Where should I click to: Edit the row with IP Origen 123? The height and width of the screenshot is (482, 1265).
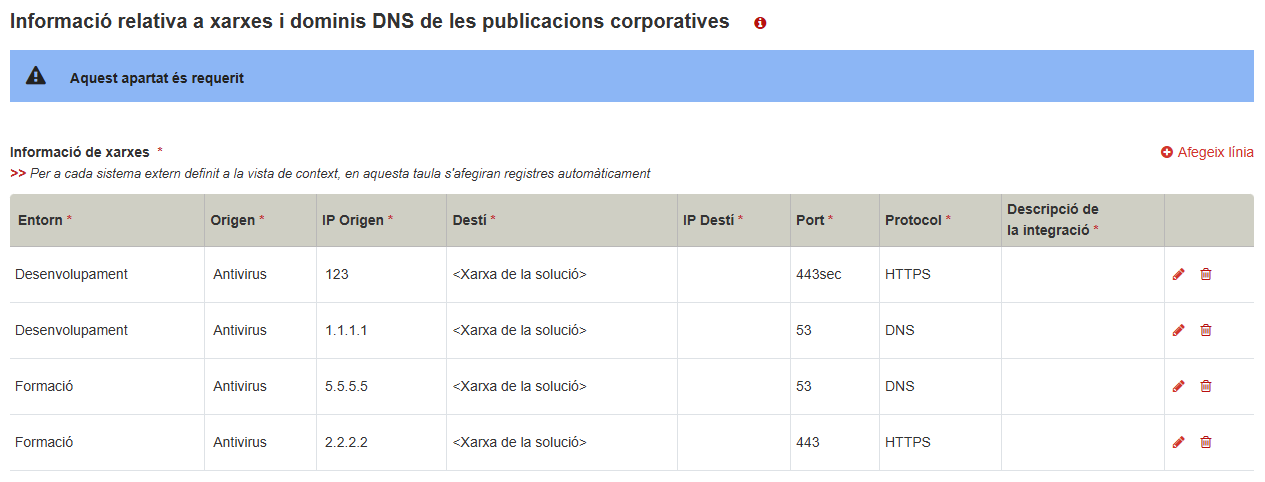[x=1178, y=274]
